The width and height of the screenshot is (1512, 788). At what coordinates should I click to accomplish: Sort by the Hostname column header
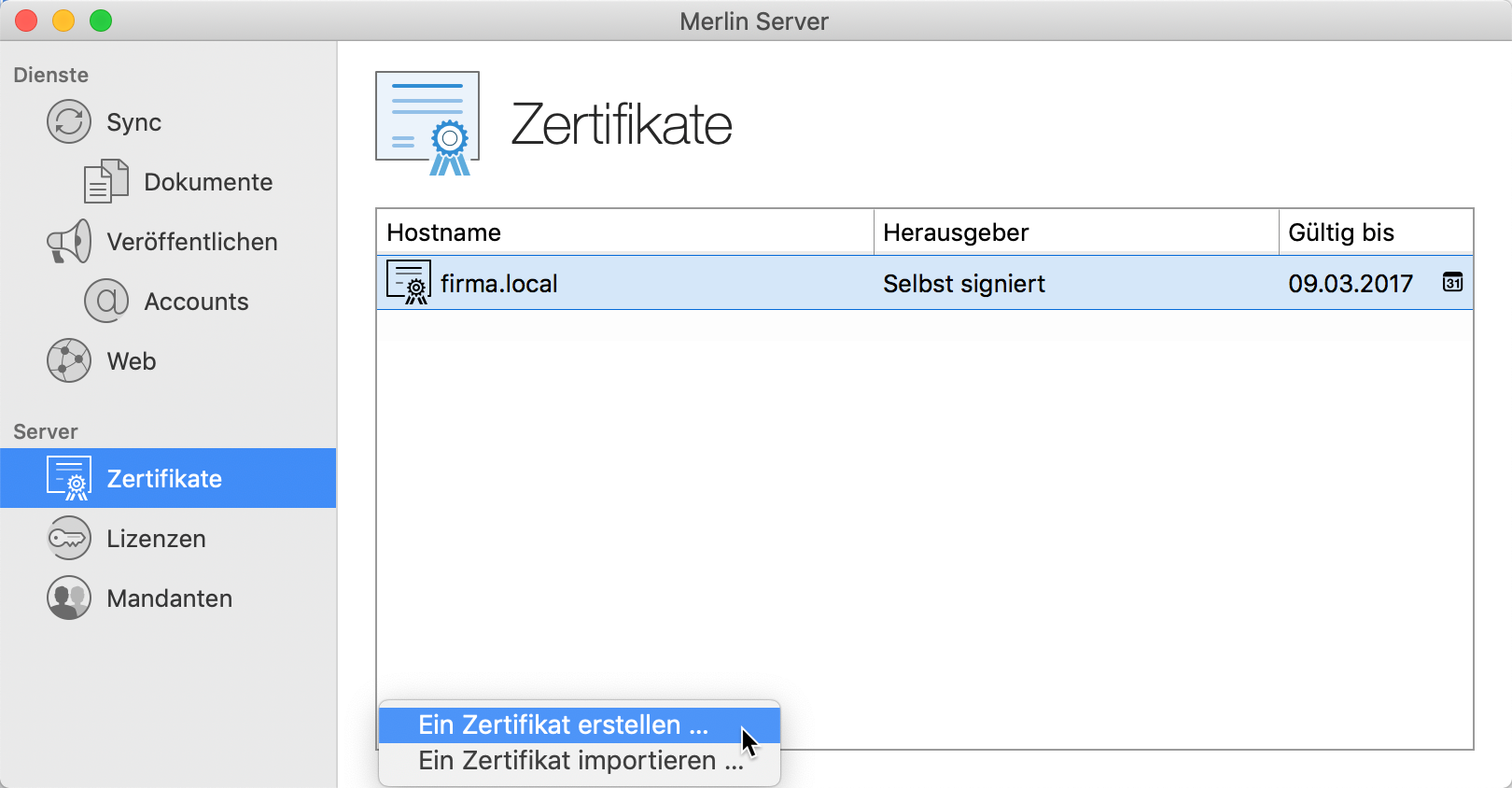(x=624, y=232)
